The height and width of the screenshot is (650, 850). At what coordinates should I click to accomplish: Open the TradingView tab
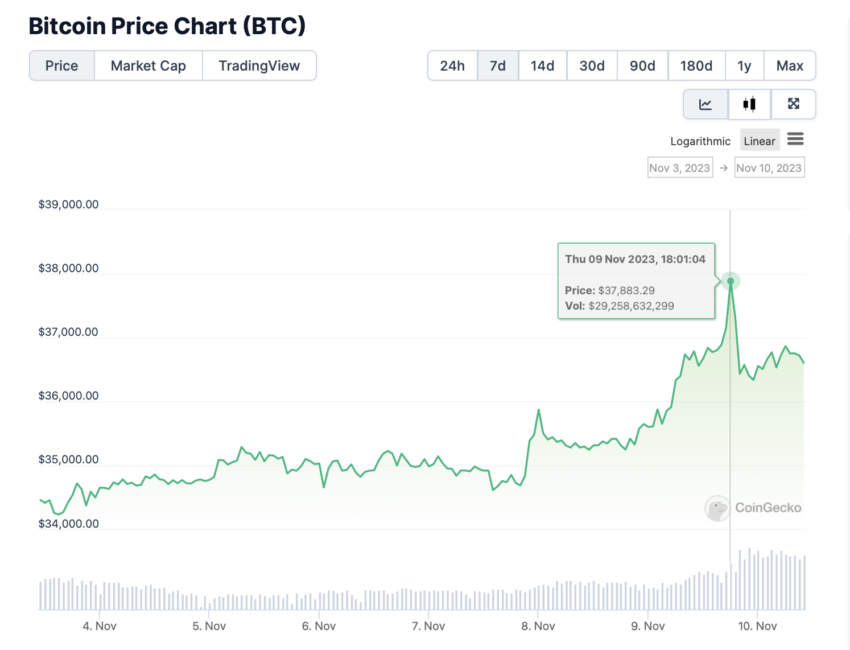click(259, 66)
